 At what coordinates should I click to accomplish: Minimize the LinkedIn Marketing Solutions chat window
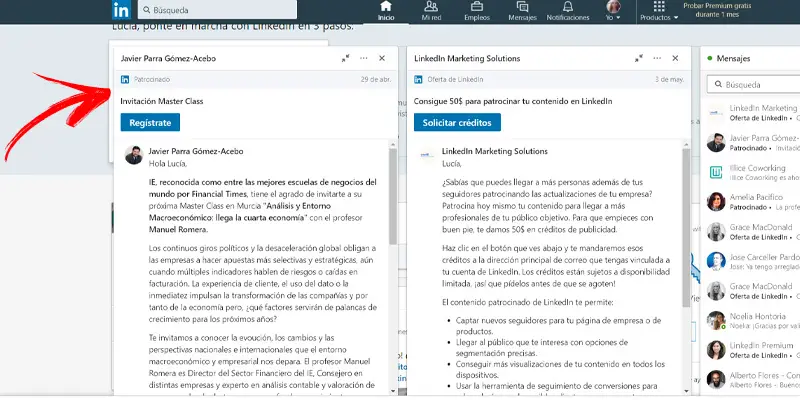[639, 59]
